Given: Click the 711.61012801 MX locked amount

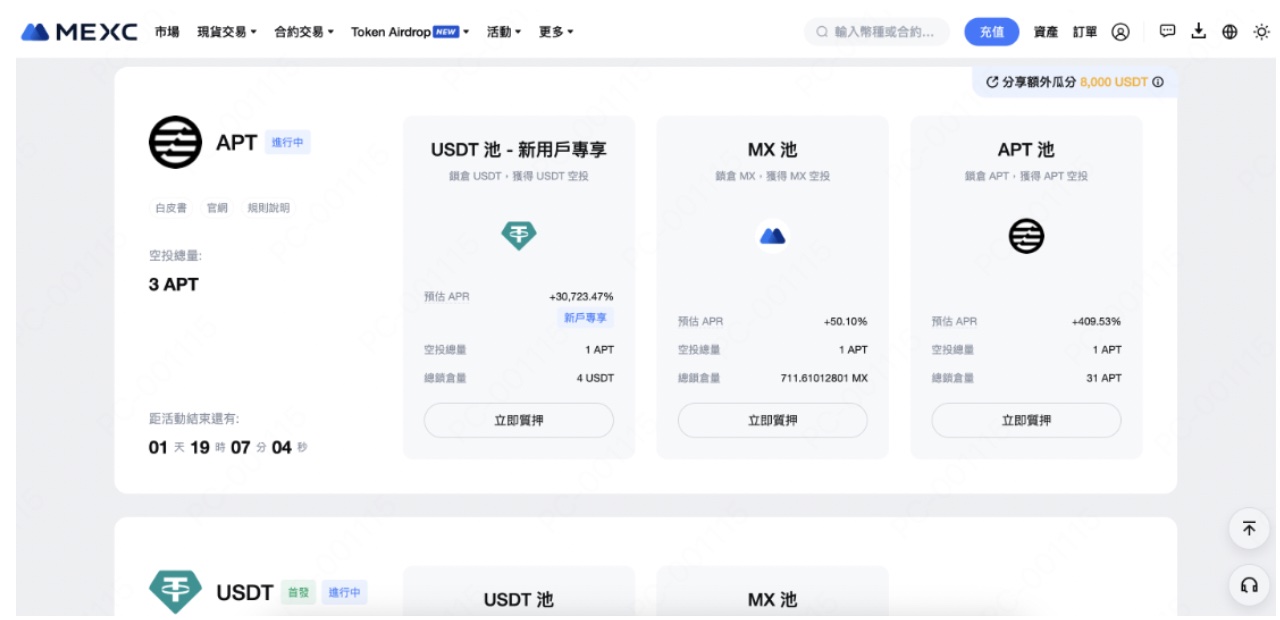Looking at the screenshot, I should click(824, 378).
